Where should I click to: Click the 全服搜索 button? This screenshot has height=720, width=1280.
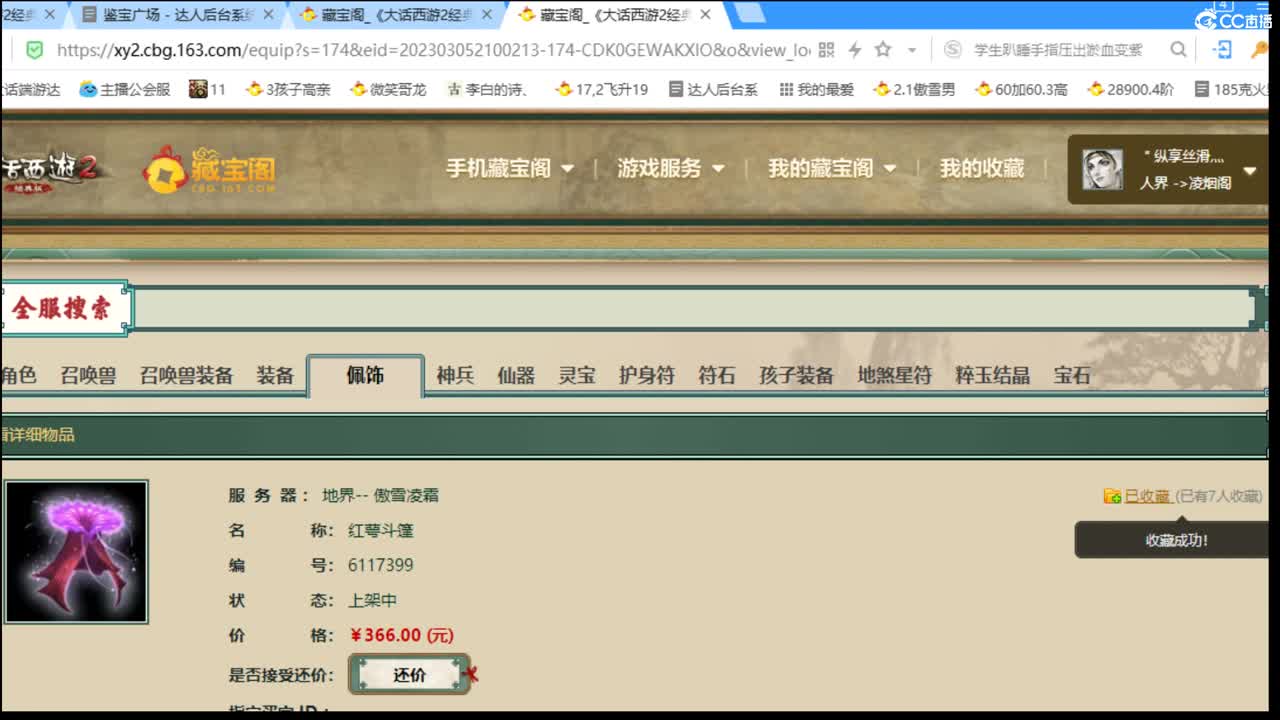point(62,308)
